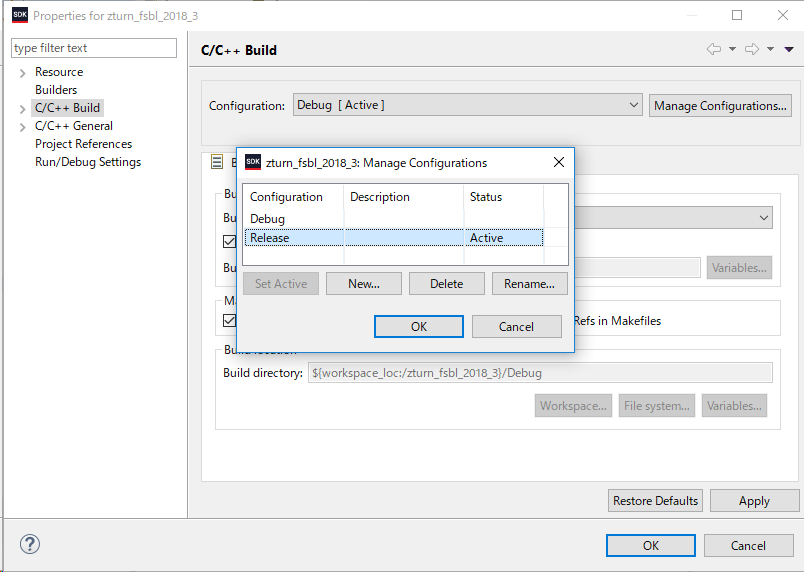Click the SDK icon in the Properties title bar
The image size is (804, 572).
click(19, 15)
